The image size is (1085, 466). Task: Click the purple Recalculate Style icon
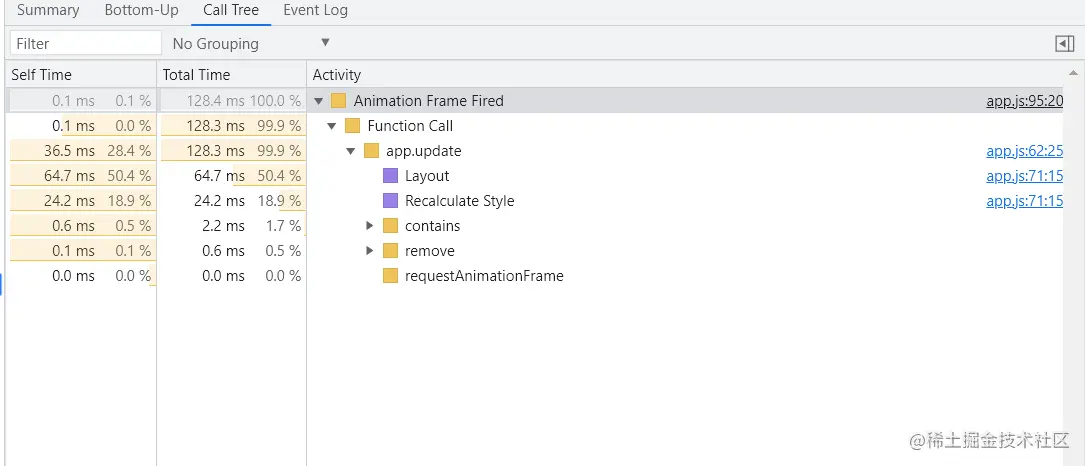391,201
